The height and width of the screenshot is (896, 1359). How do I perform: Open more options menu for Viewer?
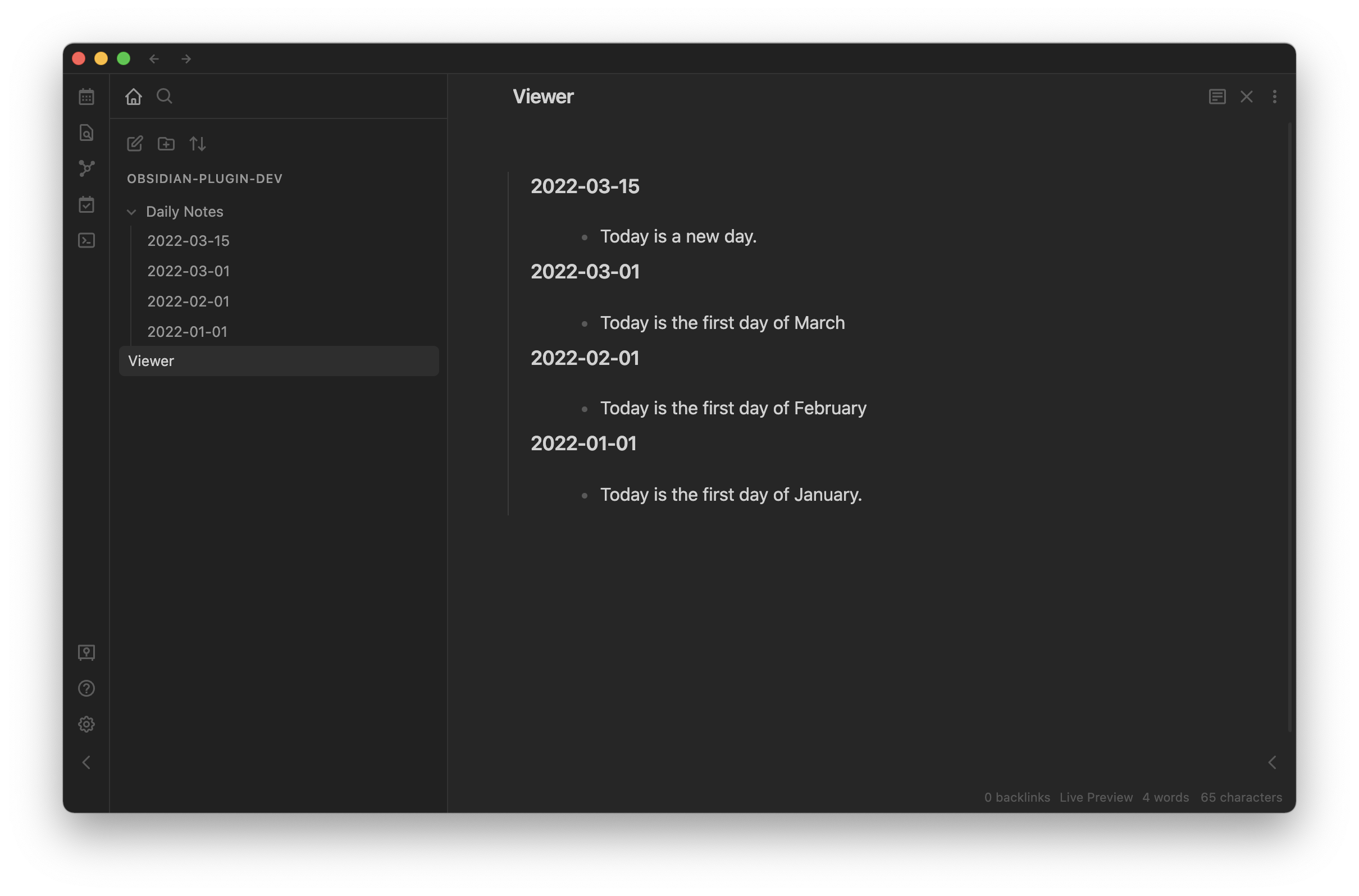point(1274,97)
